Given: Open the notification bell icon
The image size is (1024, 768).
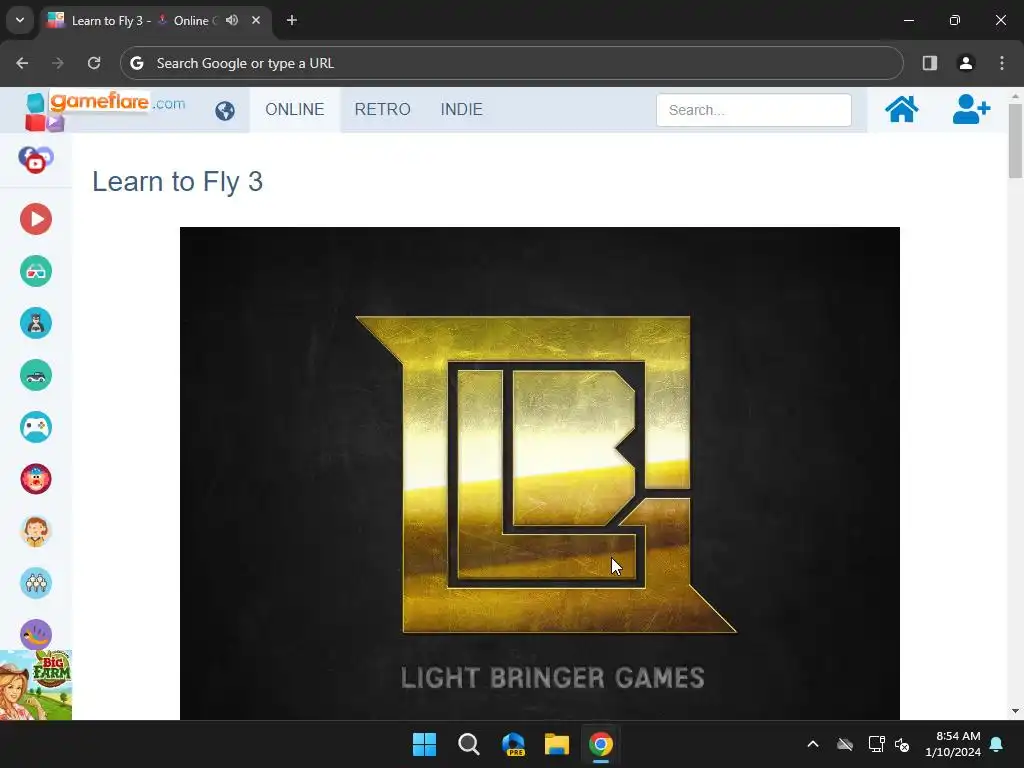Looking at the screenshot, I should (x=997, y=744).
